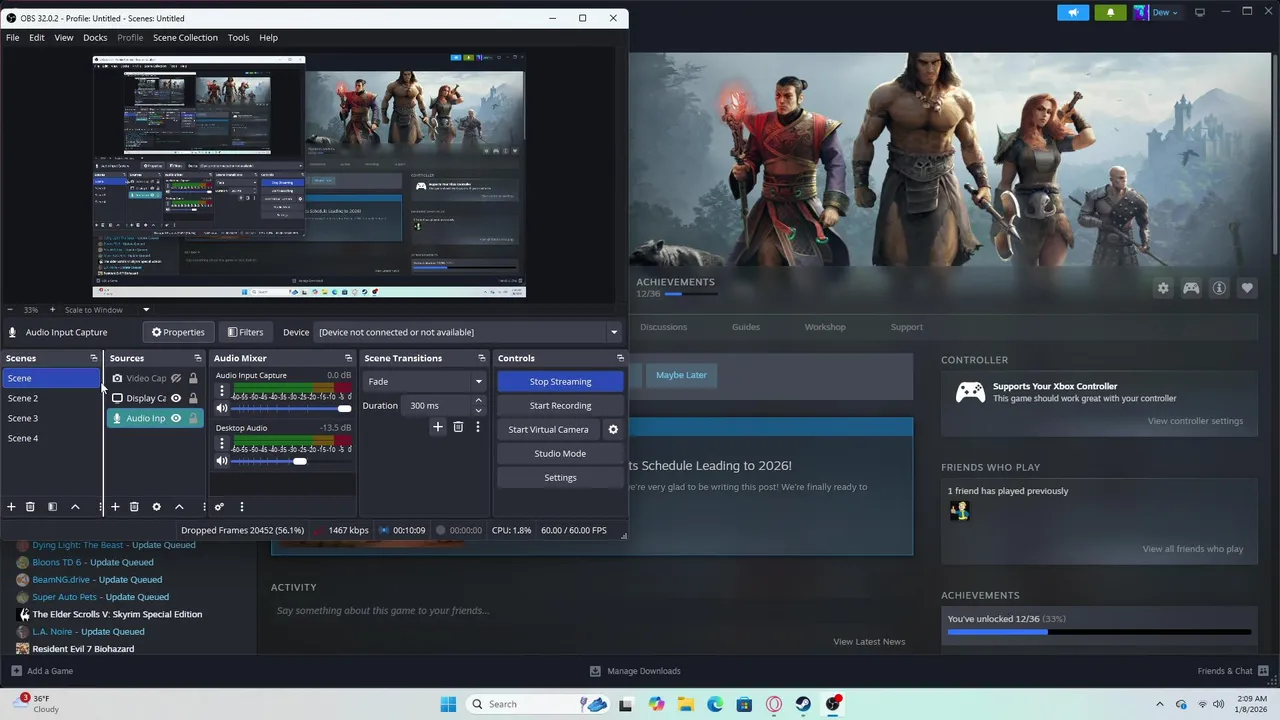The width and height of the screenshot is (1280, 720).
Task: Open controller layout icon on game page
Action: (1191, 288)
